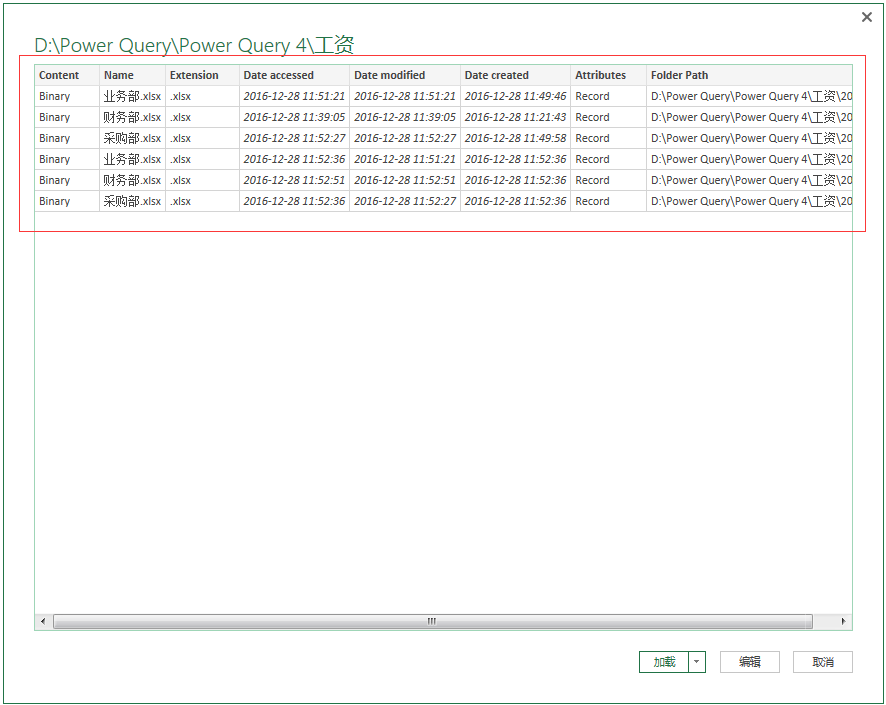
Task: Select the Date created column header
Action: (x=515, y=75)
